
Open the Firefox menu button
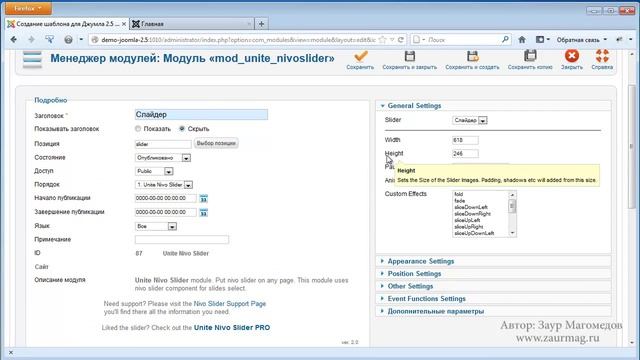click(x=28, y=8)
